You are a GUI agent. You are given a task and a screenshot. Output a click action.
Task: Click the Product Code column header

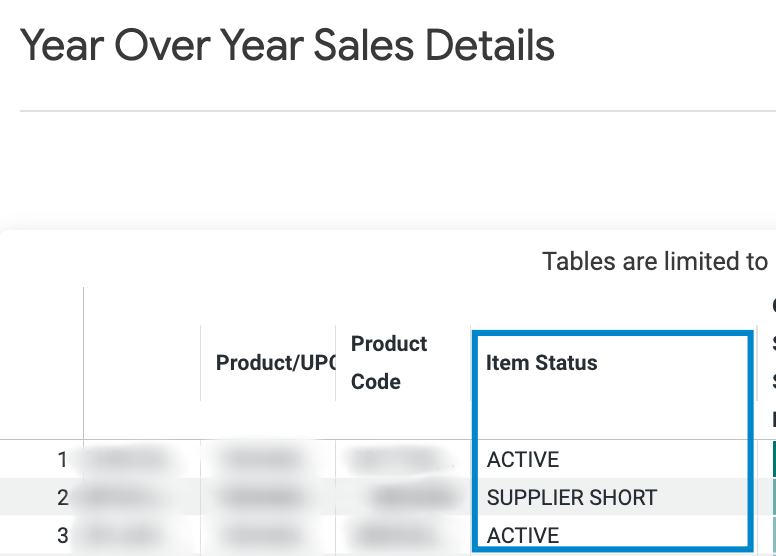coord(389,363)
